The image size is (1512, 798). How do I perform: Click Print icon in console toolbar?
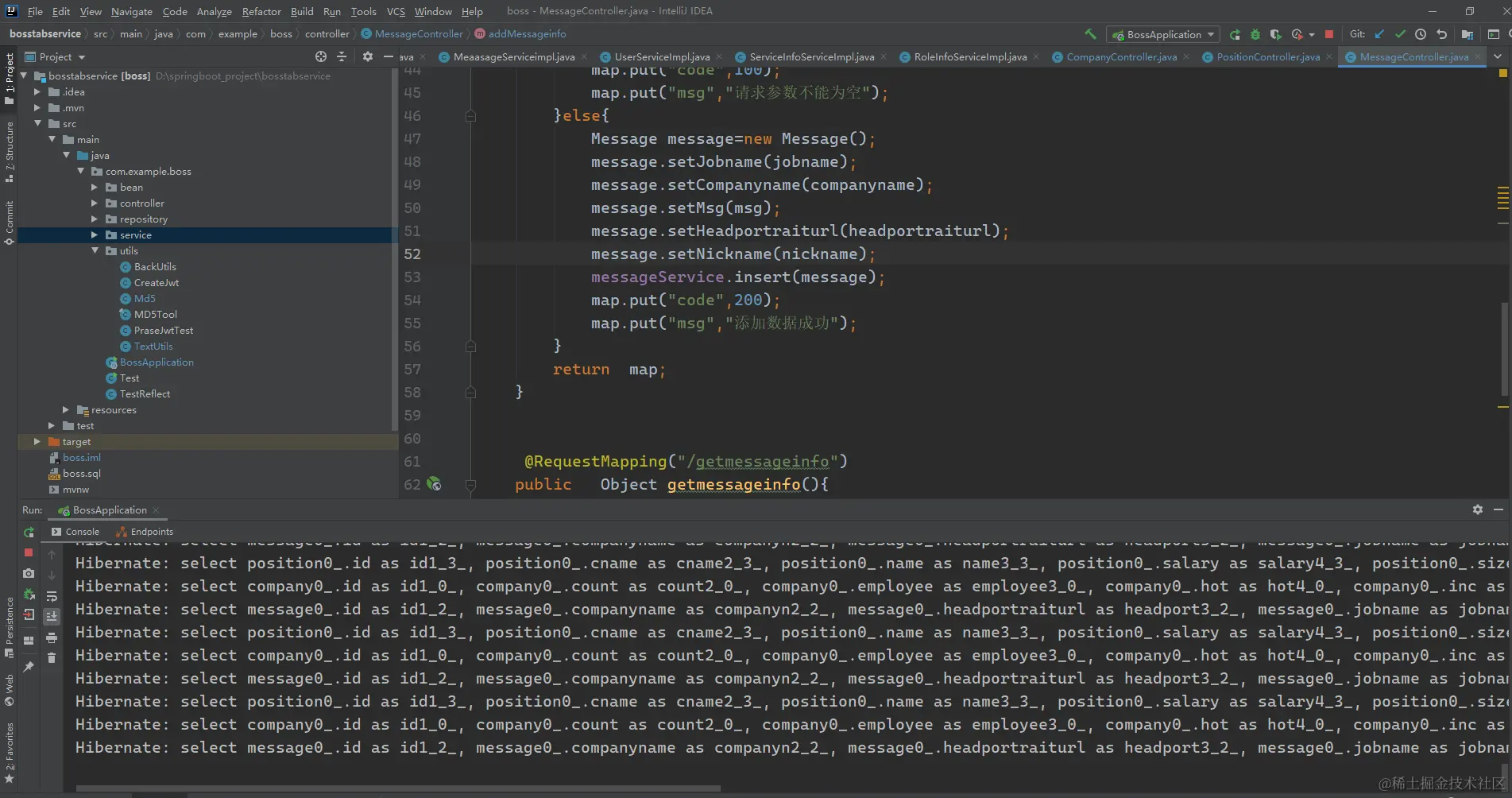pos(52,637)
